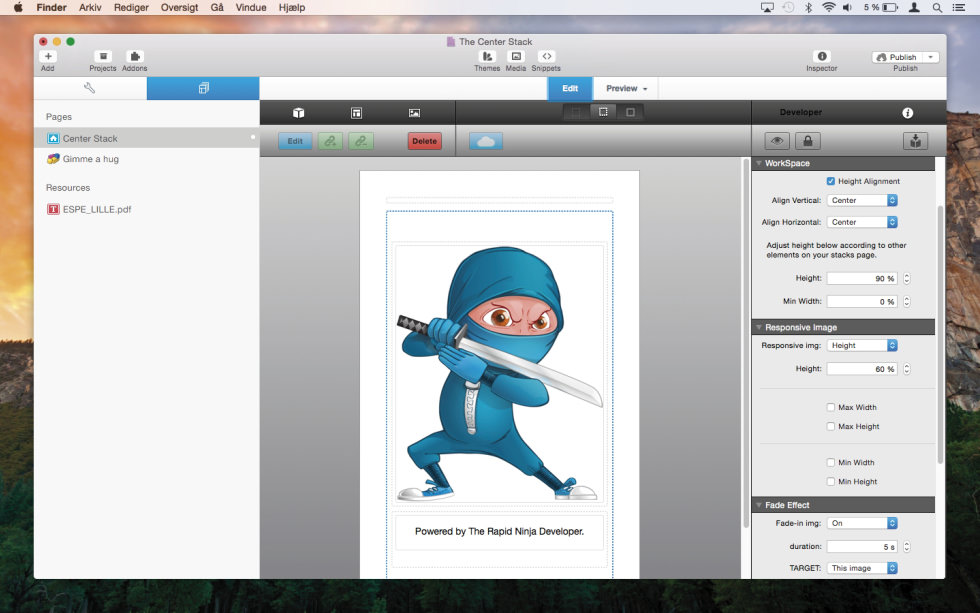Click the Center Stack home page icon
Viewport: 980px width, 613px height.
pos(54,138)
